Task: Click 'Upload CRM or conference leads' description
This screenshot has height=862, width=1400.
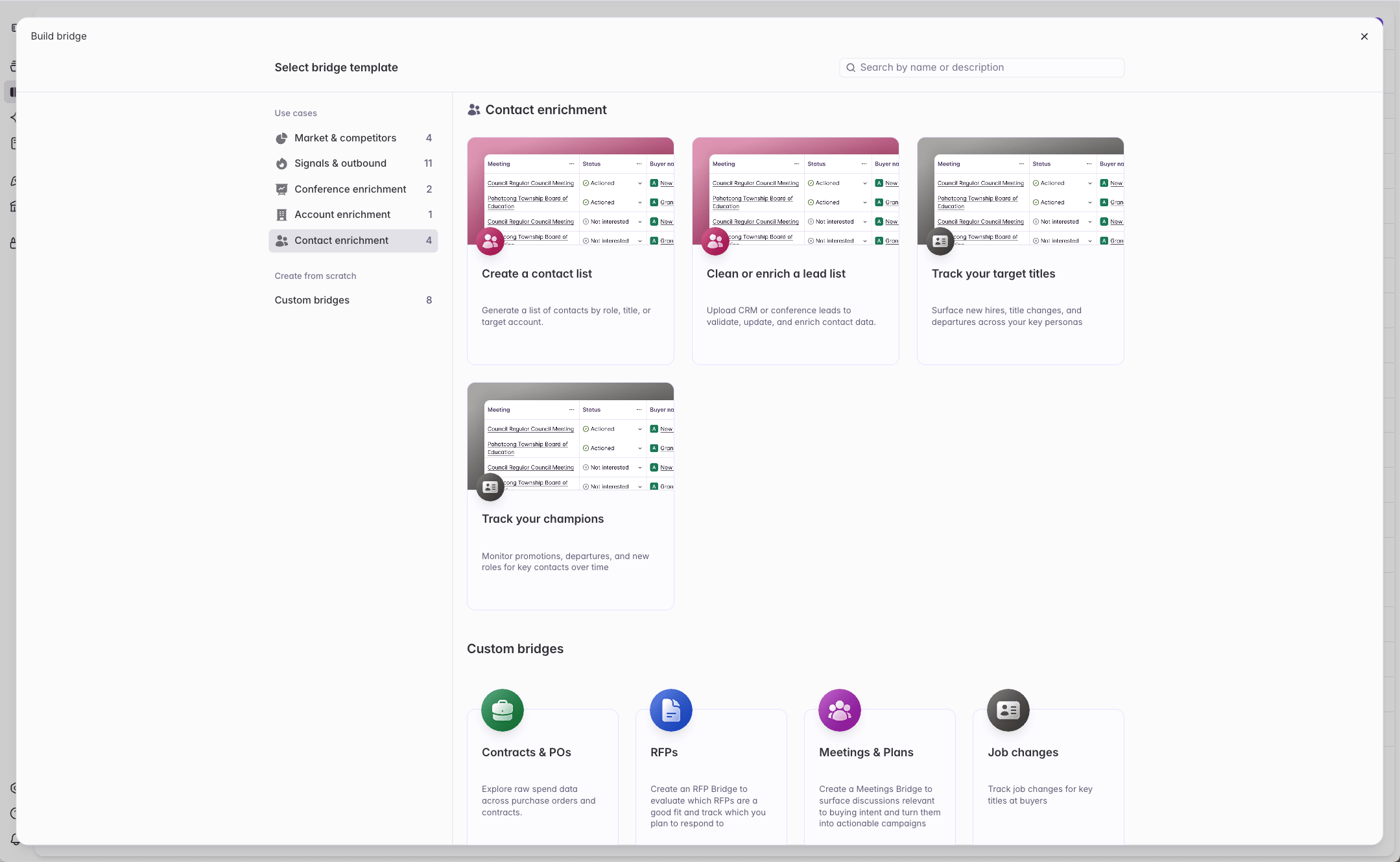Action: [791, 317]
